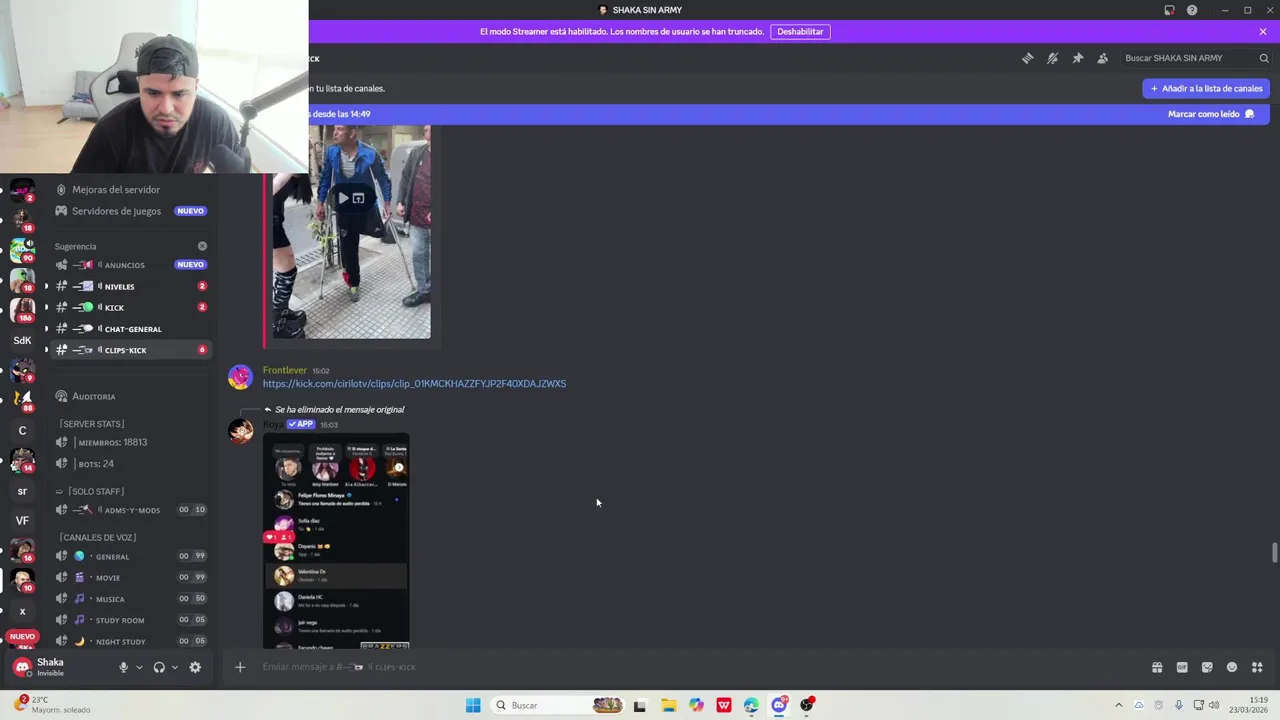Open the GIF picker
The image size is (1280, 720).
click(1182, 667)
